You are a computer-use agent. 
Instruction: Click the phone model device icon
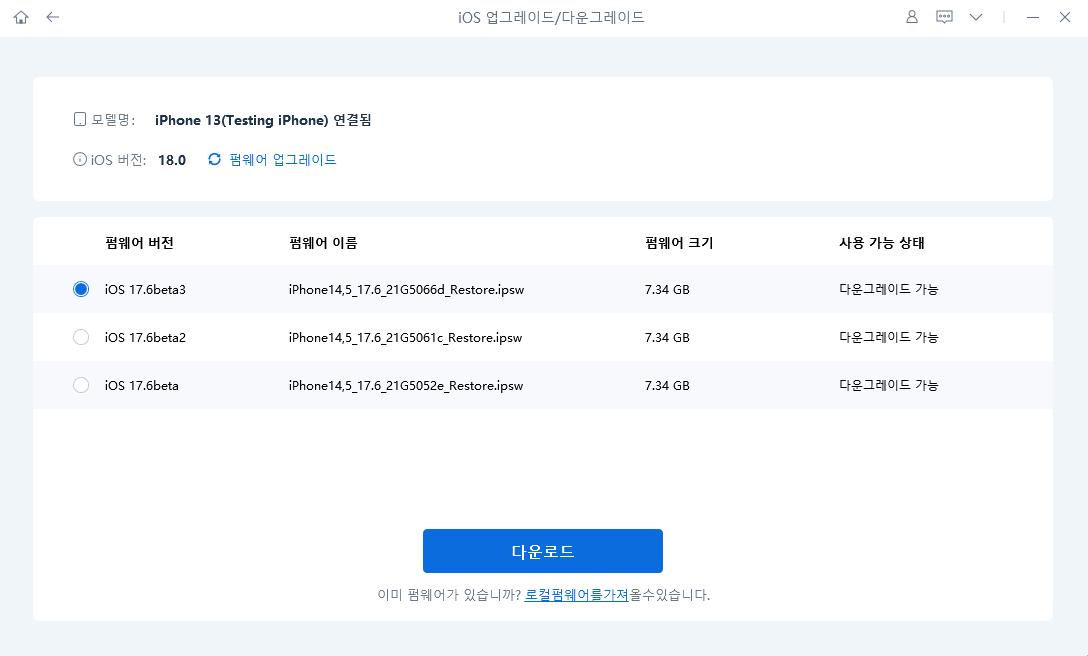coord(80,119)
